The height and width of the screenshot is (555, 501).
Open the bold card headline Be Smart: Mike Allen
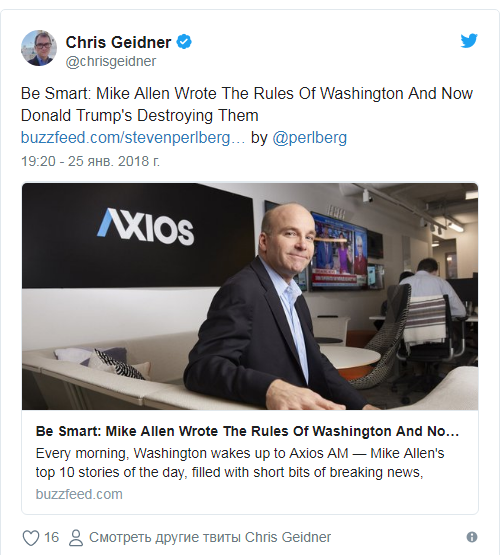(x=247, y=431)
